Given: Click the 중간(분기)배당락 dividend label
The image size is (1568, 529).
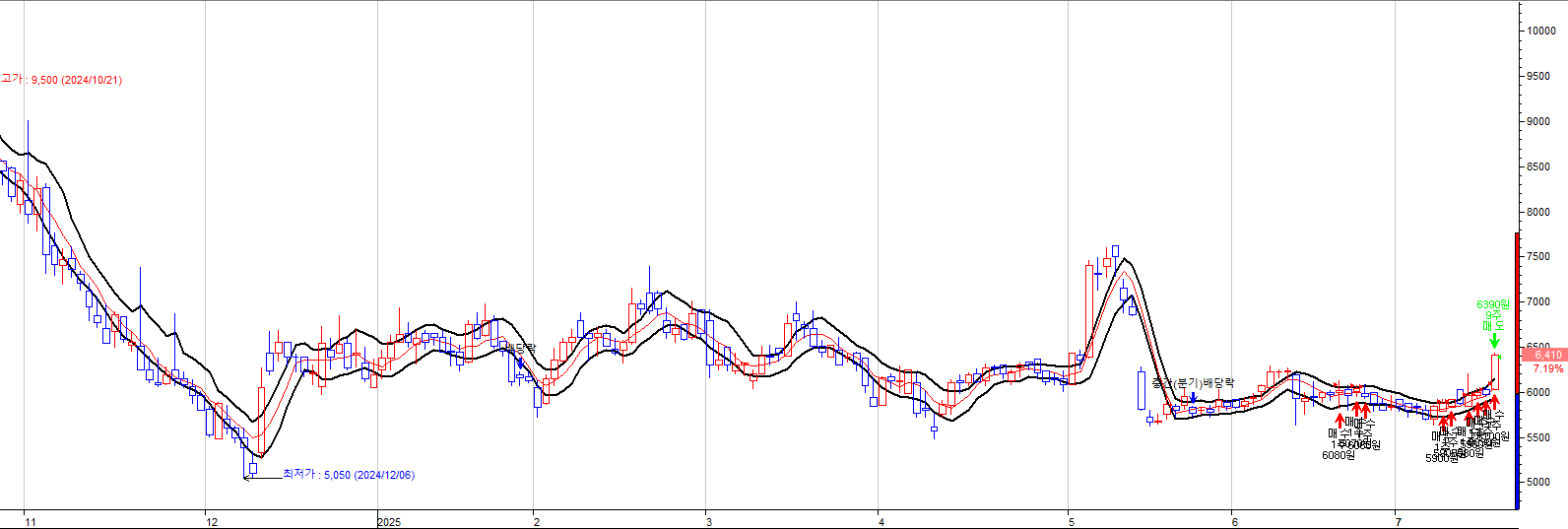Looking at the screenshot, I should point(1193,382).
